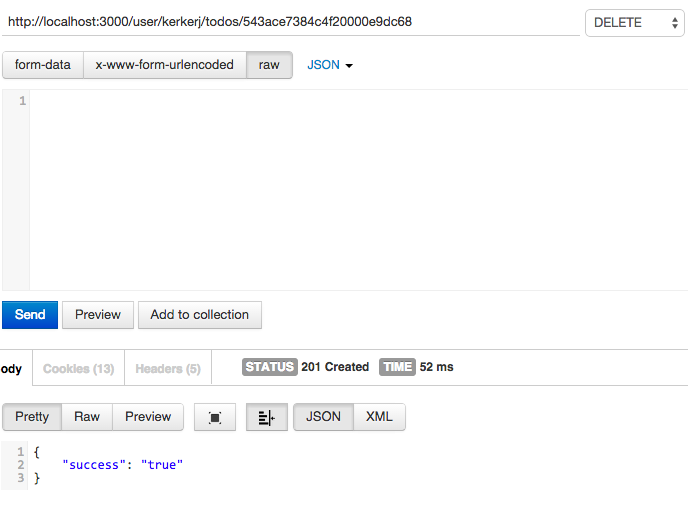Click in the request URL field
The width and height of the screenshot is (688, 506).
[x=290, y=22]
